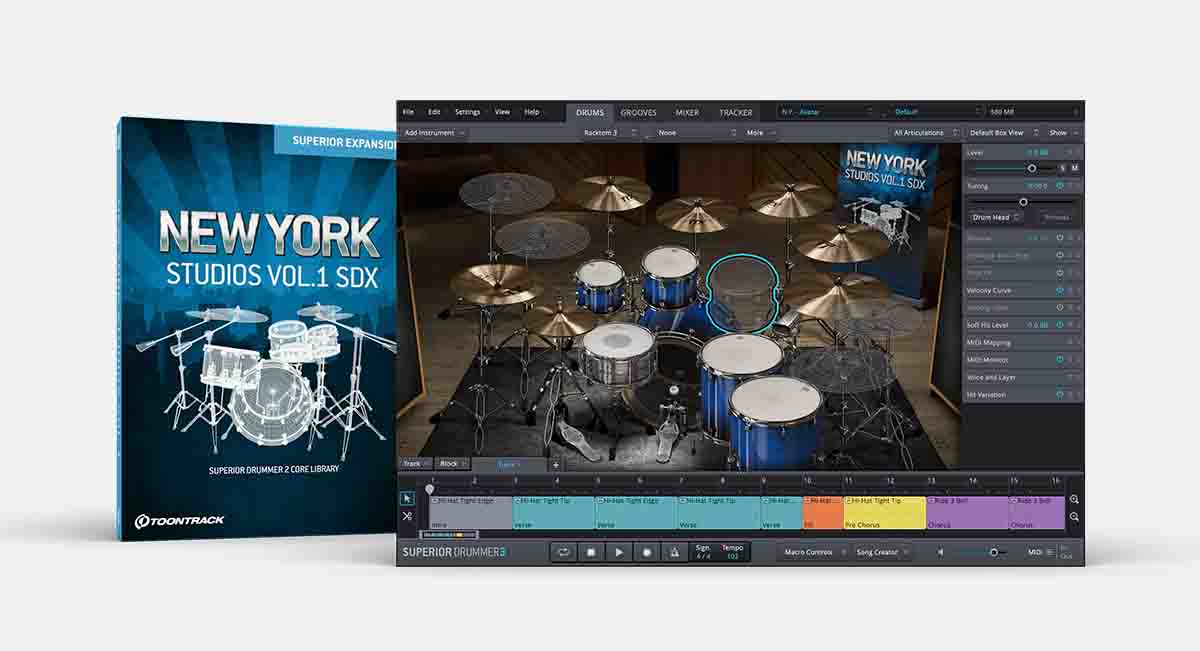
Task: Click the stop transport button
Action: tap(591, 552)
